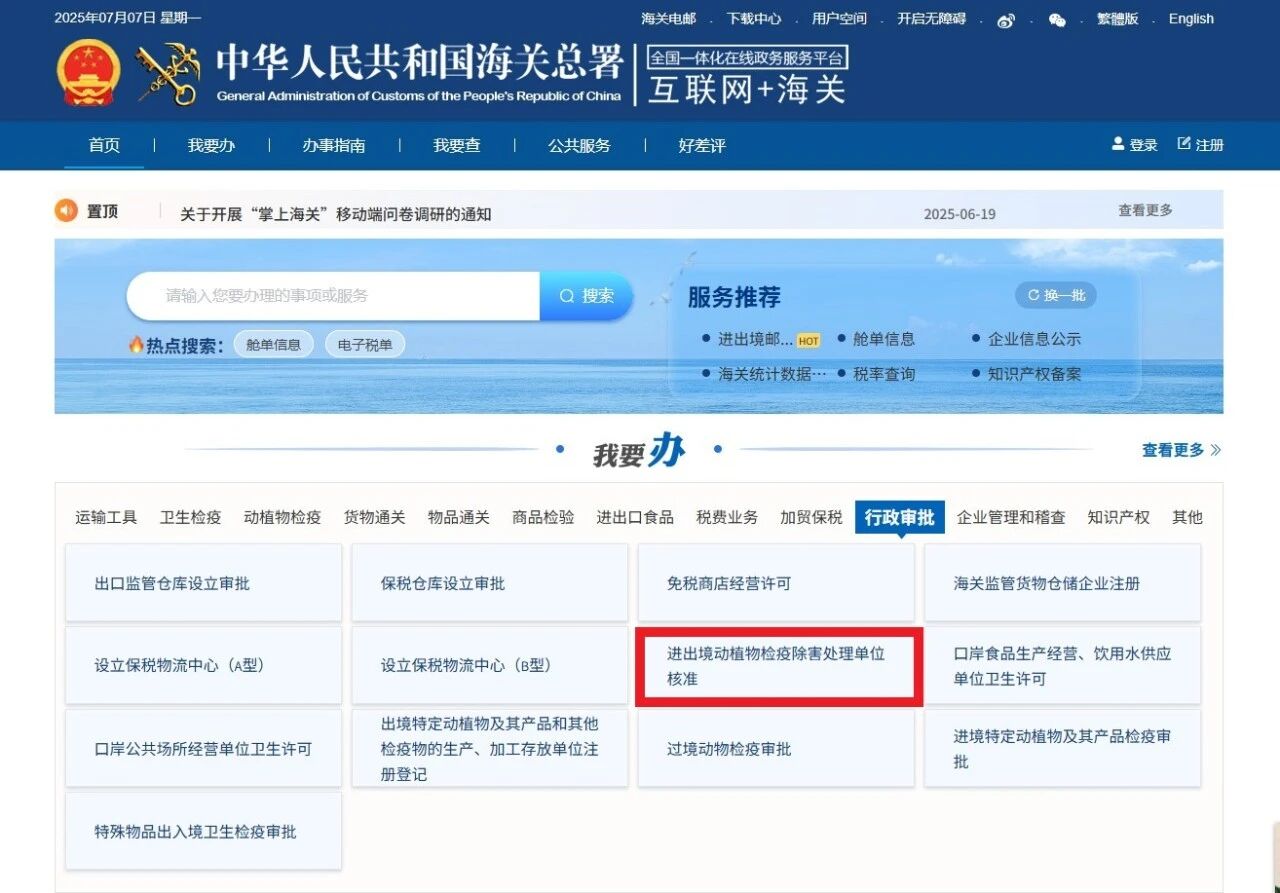1280x893 pixels.
Task: Click the customs key emblem logo
Action: [x=168, y=73]
